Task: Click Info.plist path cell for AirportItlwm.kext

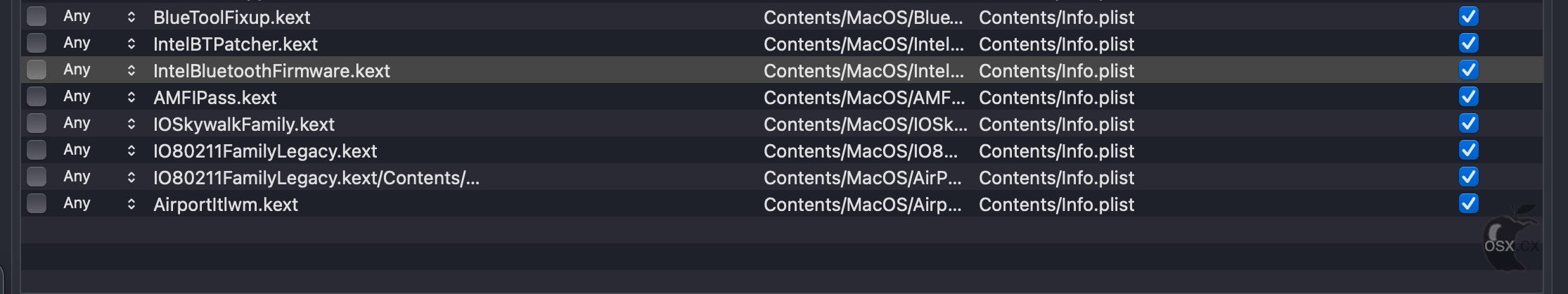Action: click(1056, 204)
